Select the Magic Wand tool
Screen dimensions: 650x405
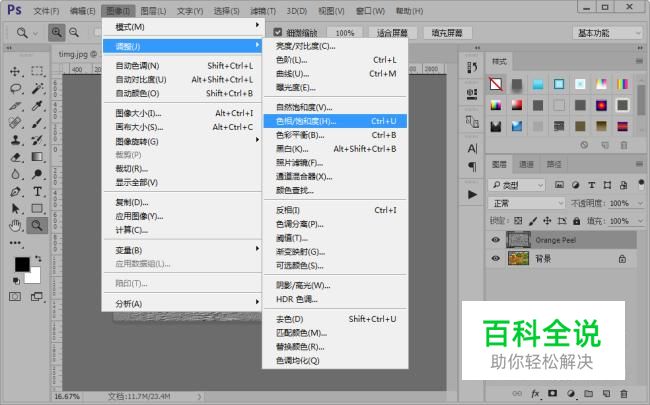click(37, 88)
